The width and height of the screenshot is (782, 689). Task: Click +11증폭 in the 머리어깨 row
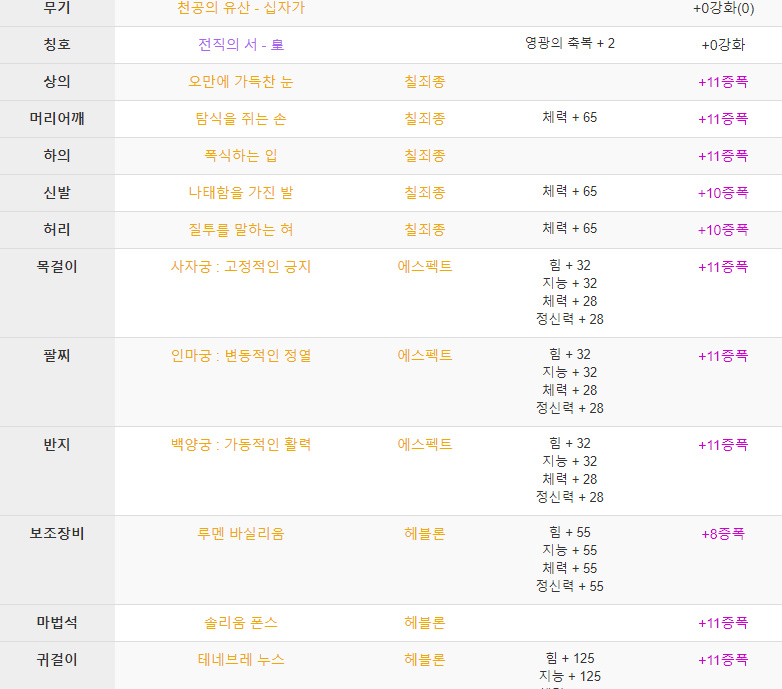[723, 119]
